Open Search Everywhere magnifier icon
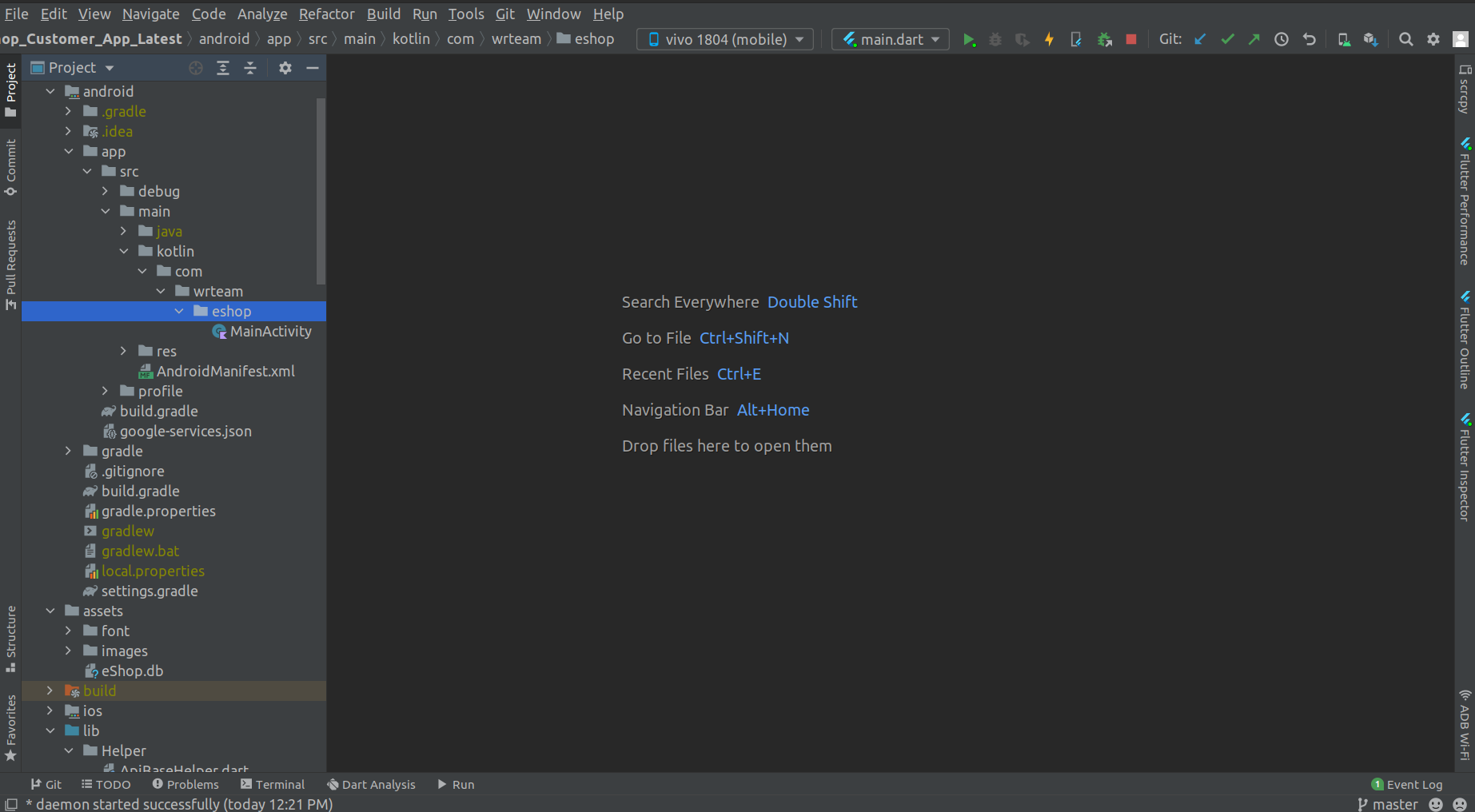 pyautogui.click(x=1405, y=39)
